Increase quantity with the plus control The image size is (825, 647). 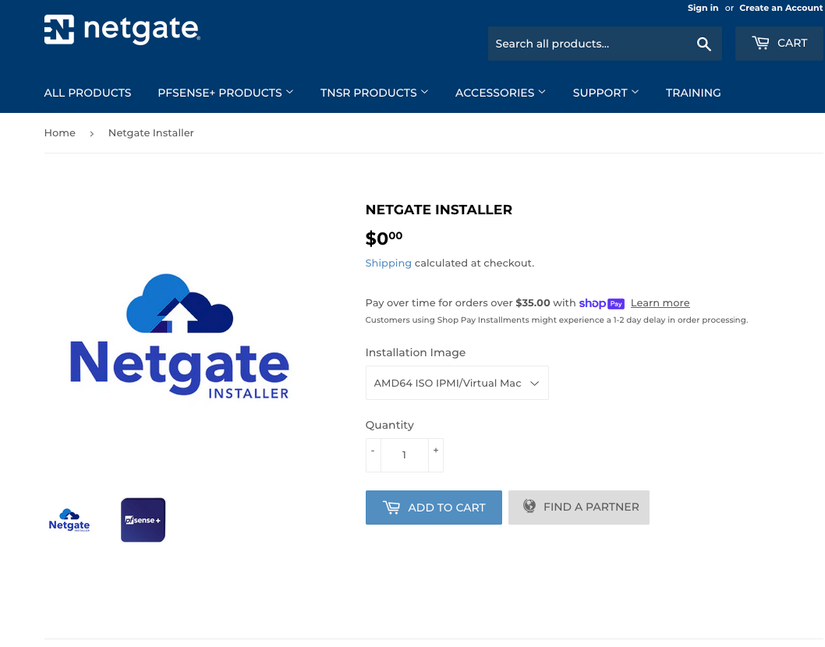tap(435, 454)
